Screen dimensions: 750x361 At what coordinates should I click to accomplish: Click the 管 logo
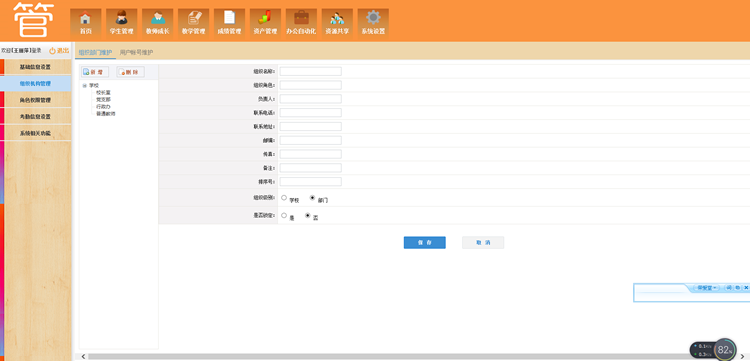(33, 20)
